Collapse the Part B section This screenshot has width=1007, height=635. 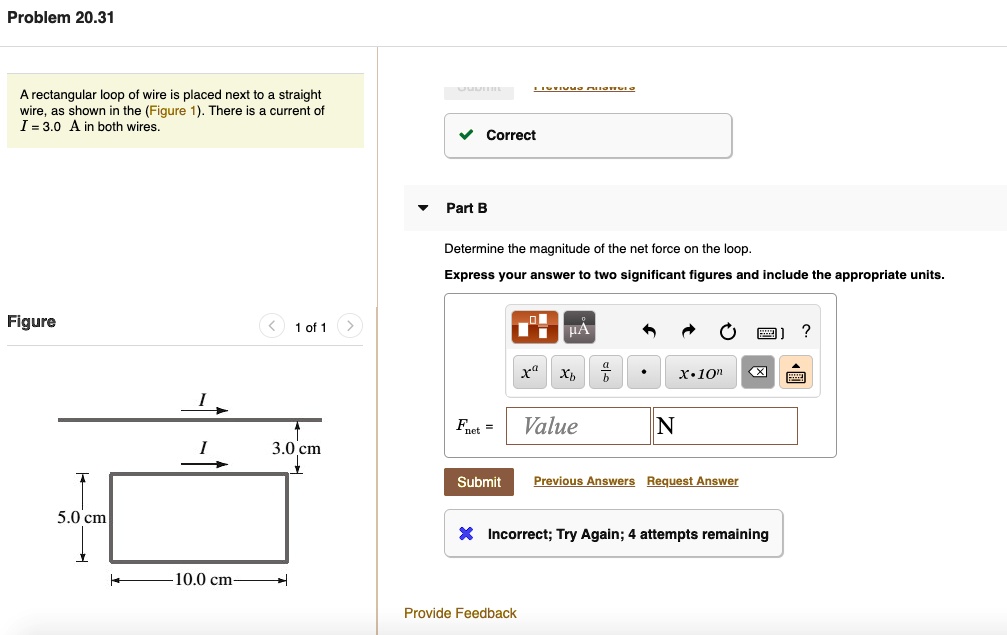point(423,208)
